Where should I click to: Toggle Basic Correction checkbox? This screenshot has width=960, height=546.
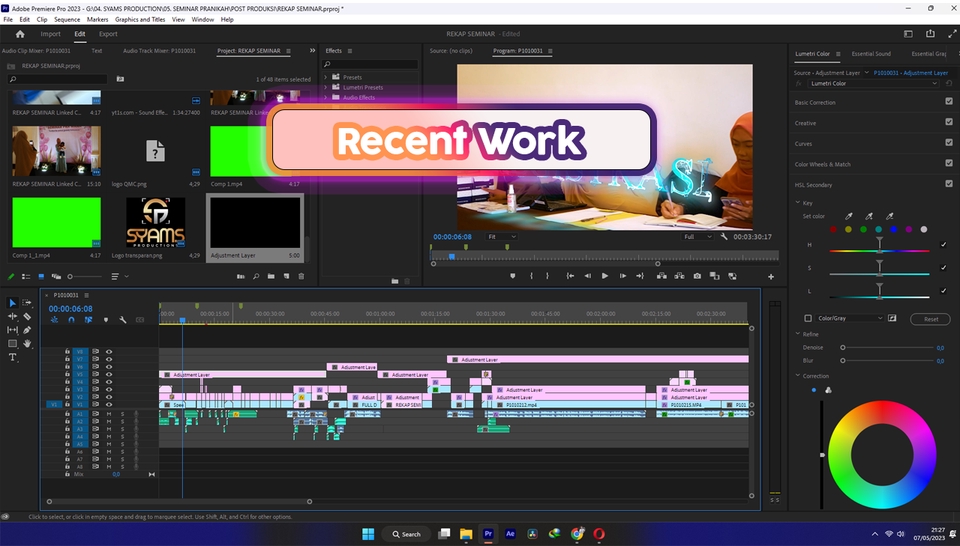[948, 102]
